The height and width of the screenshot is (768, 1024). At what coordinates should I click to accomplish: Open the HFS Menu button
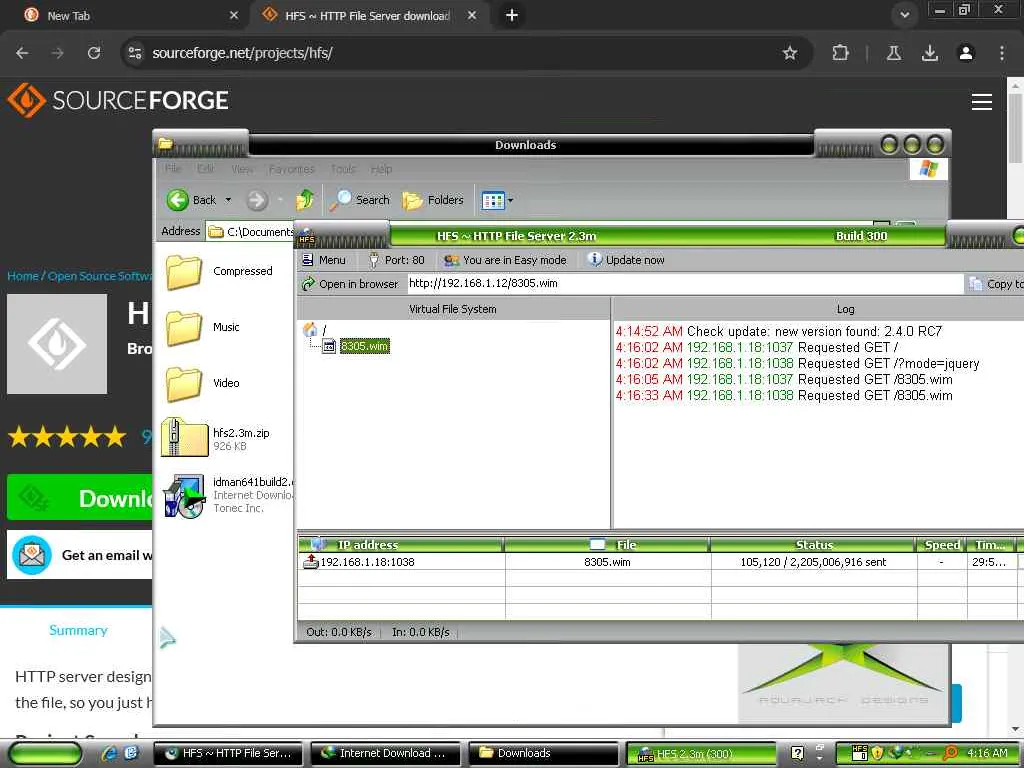(x=324, y=260)
